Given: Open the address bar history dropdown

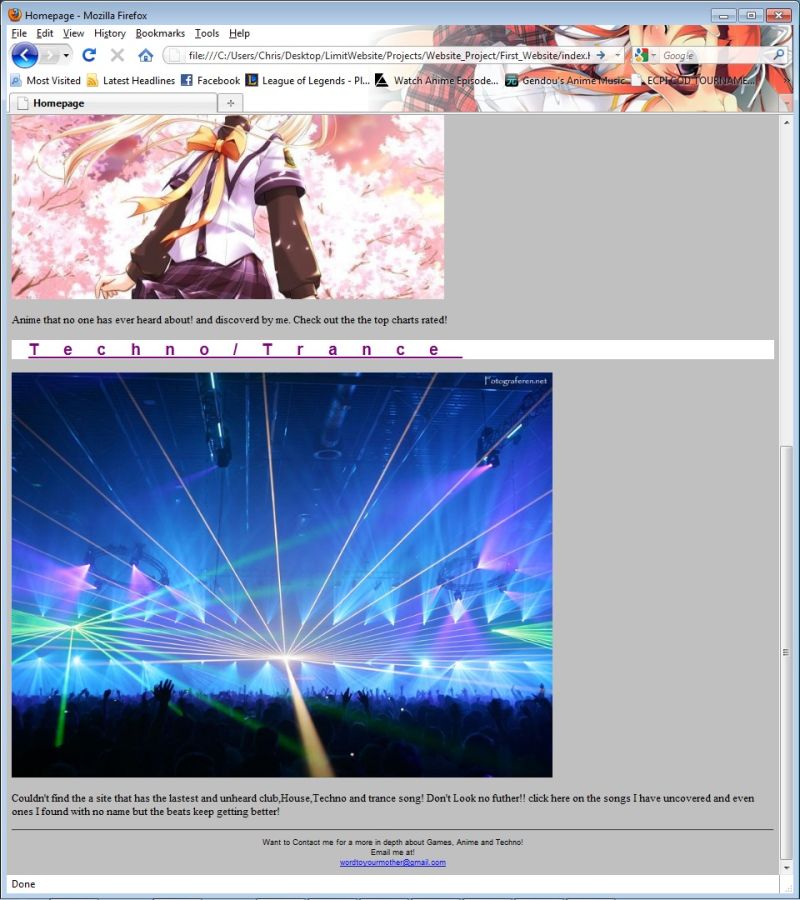Looking at the screenshot, I should coord(617,55).
